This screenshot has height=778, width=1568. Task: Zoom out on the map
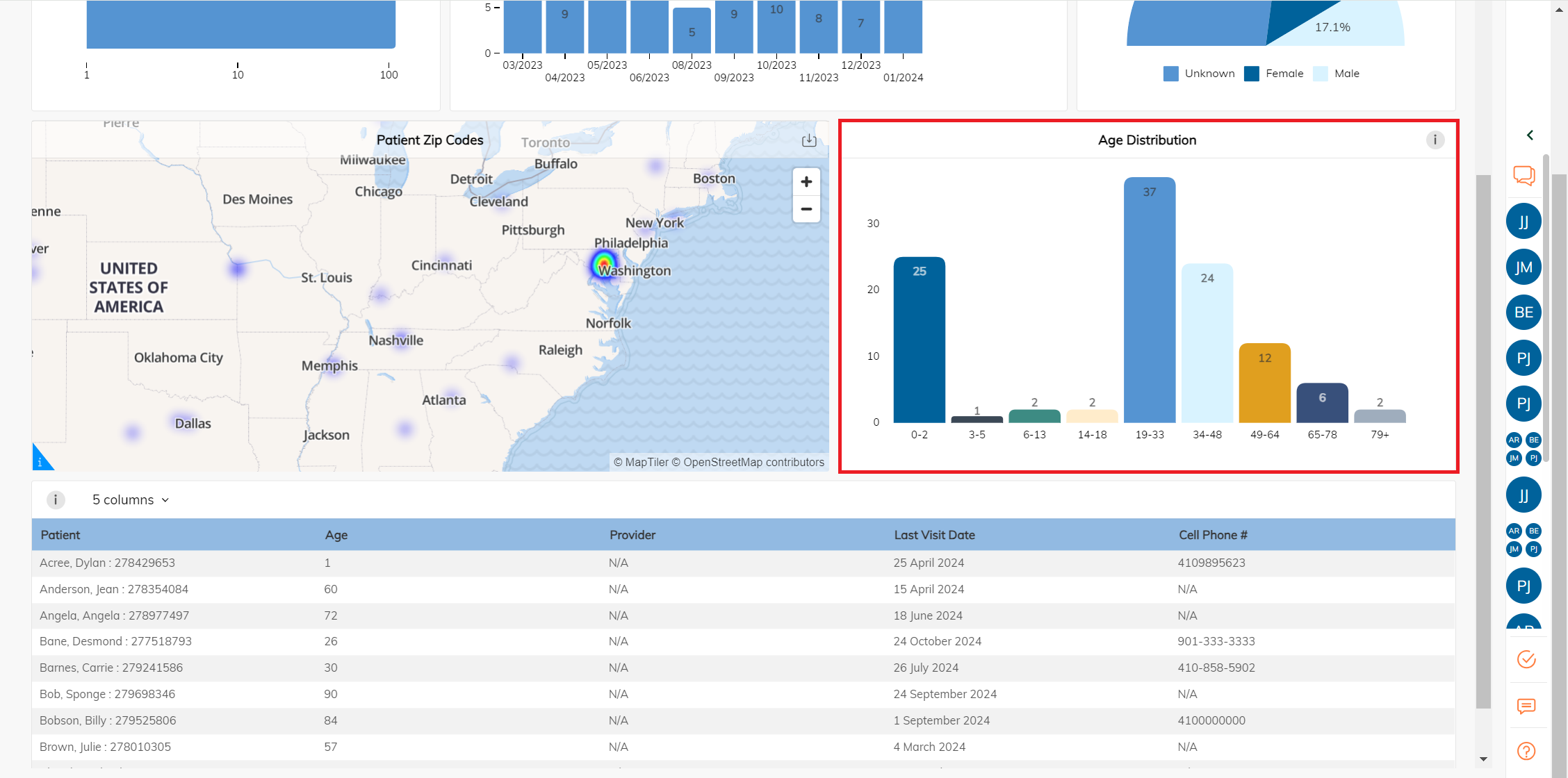tap(806, 209)
